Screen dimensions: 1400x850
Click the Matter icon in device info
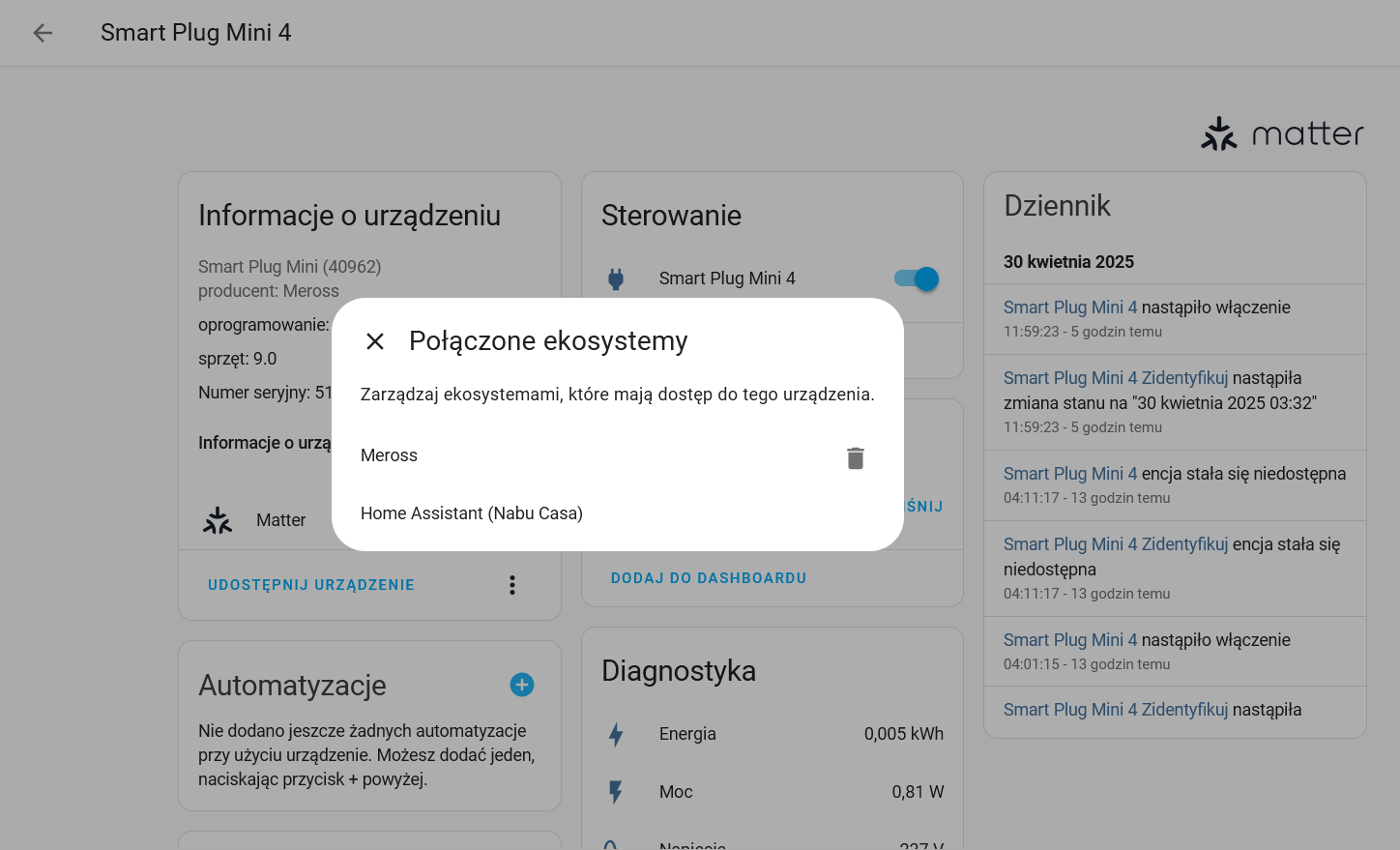point(218,520)
